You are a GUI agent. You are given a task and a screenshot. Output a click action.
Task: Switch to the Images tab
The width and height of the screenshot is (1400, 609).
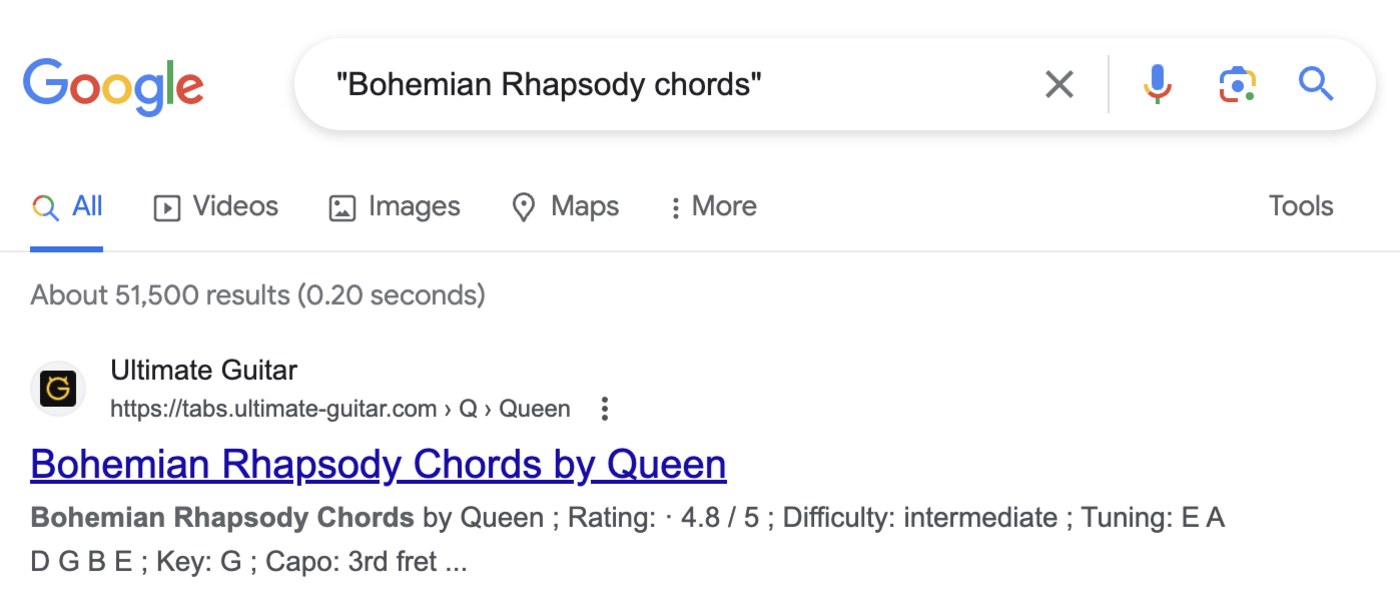pyautogui.click(x=414, y=207)
